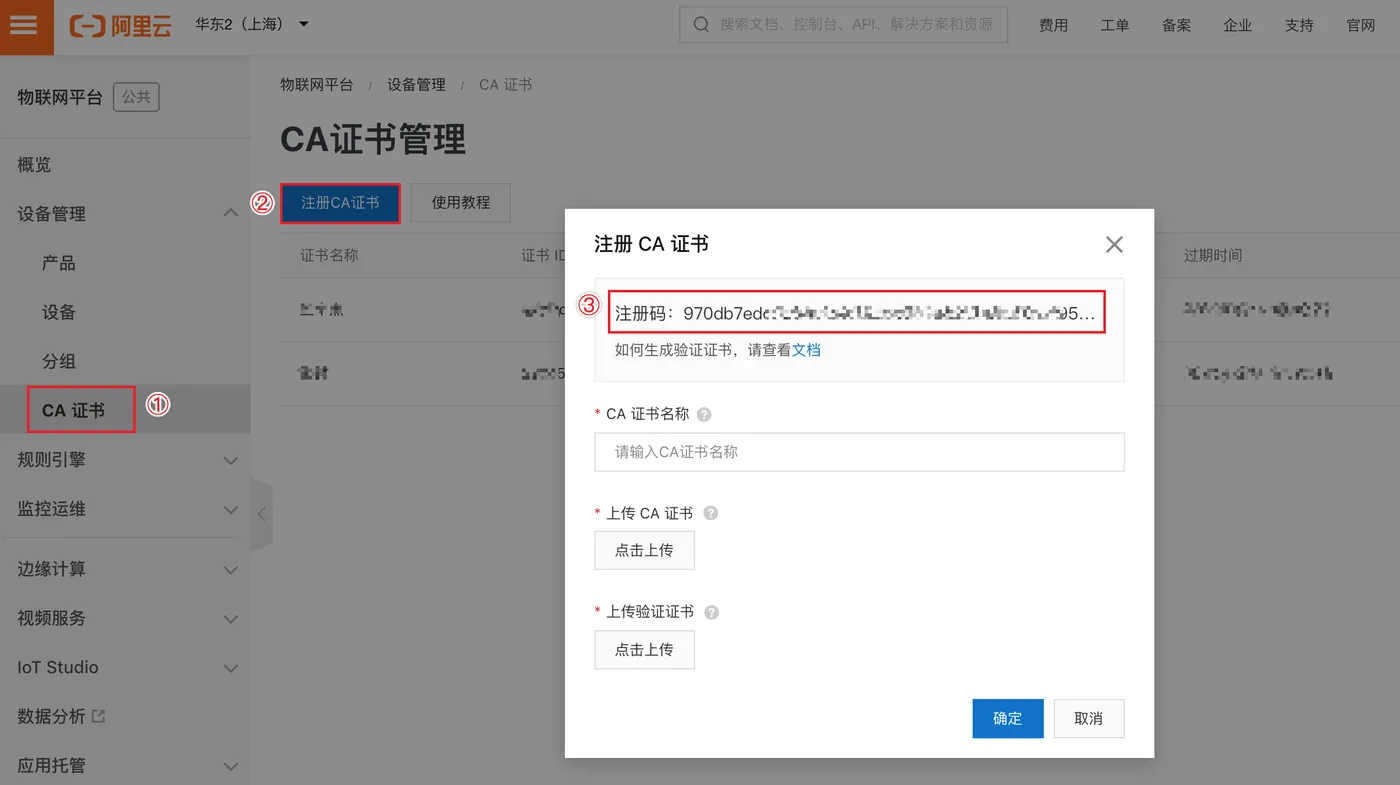1400x785 pixels.
Task: Click the 物联网平台 breadcrumb link
Action: 317,85
